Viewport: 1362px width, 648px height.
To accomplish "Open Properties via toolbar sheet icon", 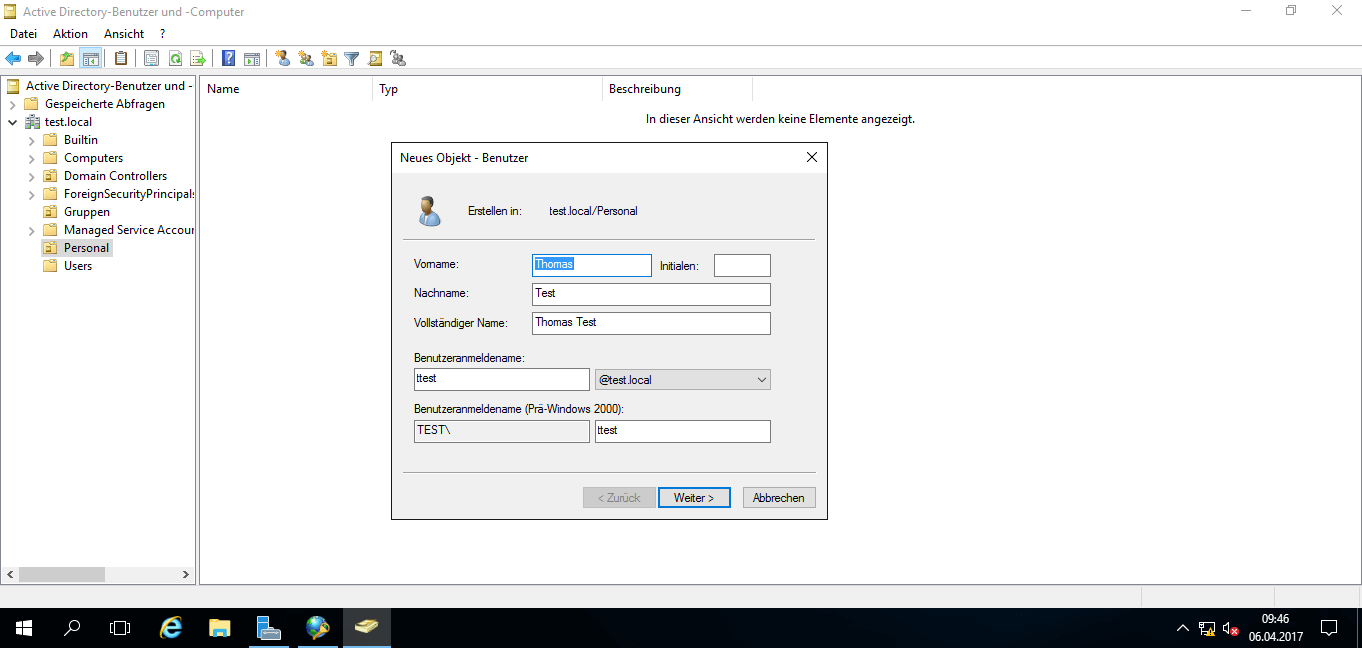I will 152,59.
